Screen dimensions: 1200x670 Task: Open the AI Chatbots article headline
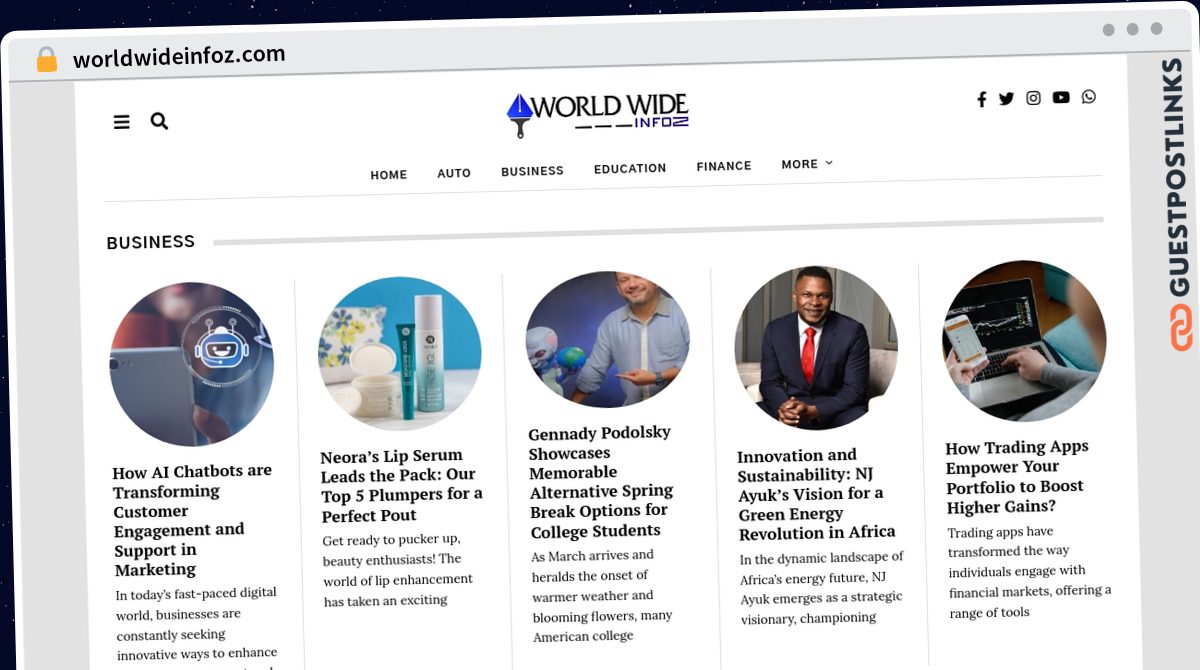(x=194, y=520)
